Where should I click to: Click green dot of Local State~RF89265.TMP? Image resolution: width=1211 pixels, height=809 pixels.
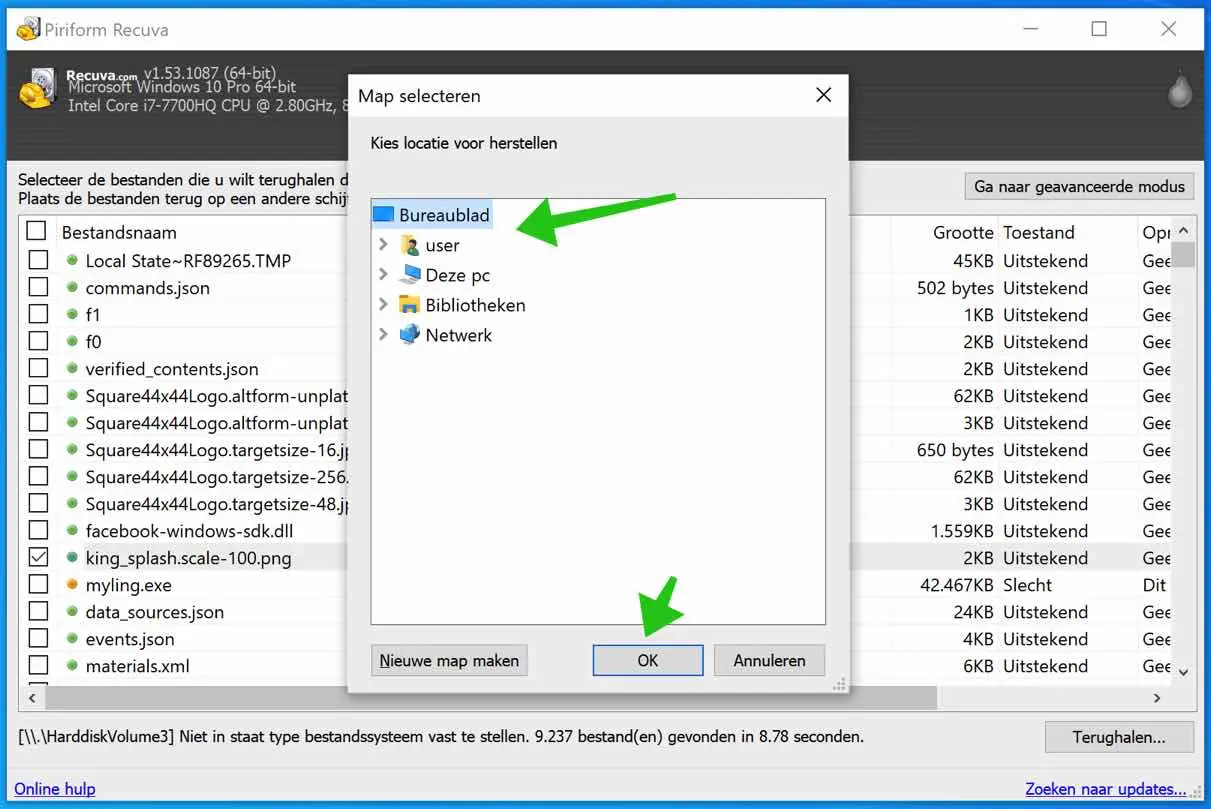[72, 261]
